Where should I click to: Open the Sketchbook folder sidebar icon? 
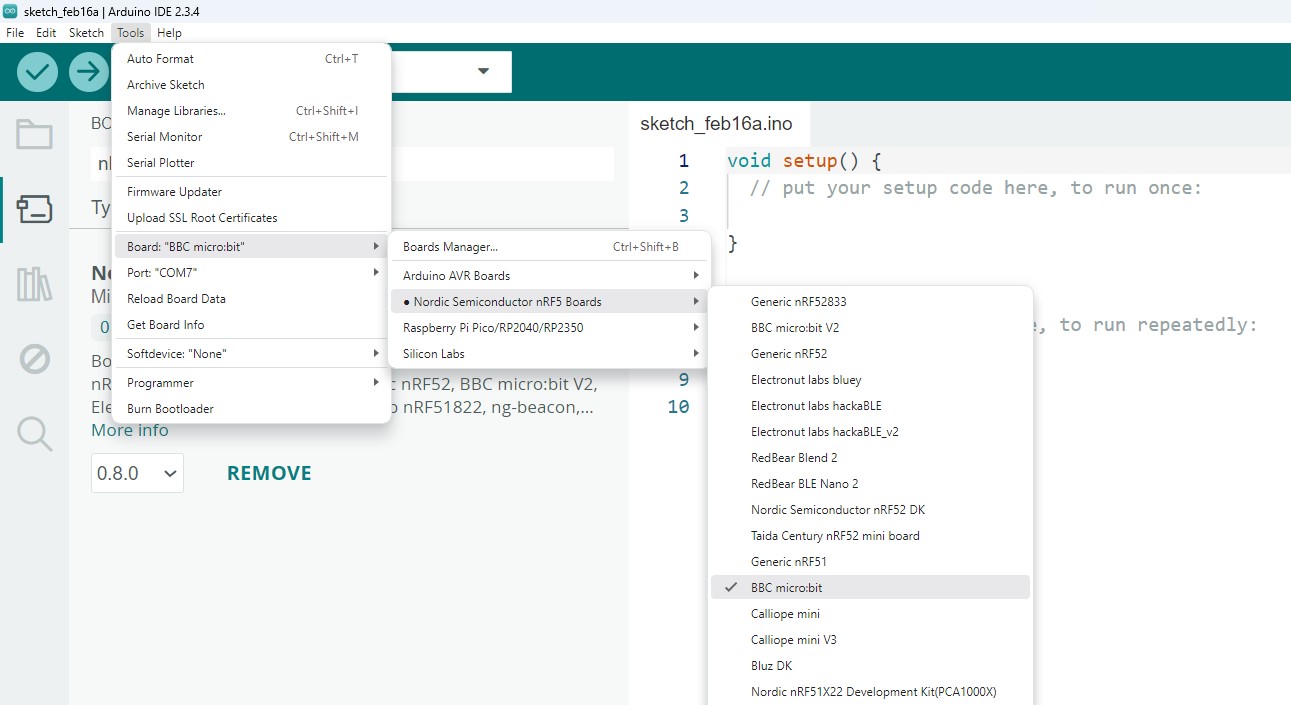tap(34, 134)
